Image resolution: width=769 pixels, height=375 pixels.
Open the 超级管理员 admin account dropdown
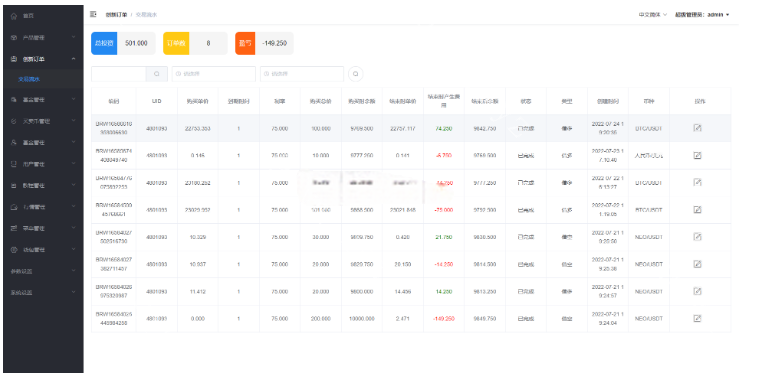[x=702, y=15]
